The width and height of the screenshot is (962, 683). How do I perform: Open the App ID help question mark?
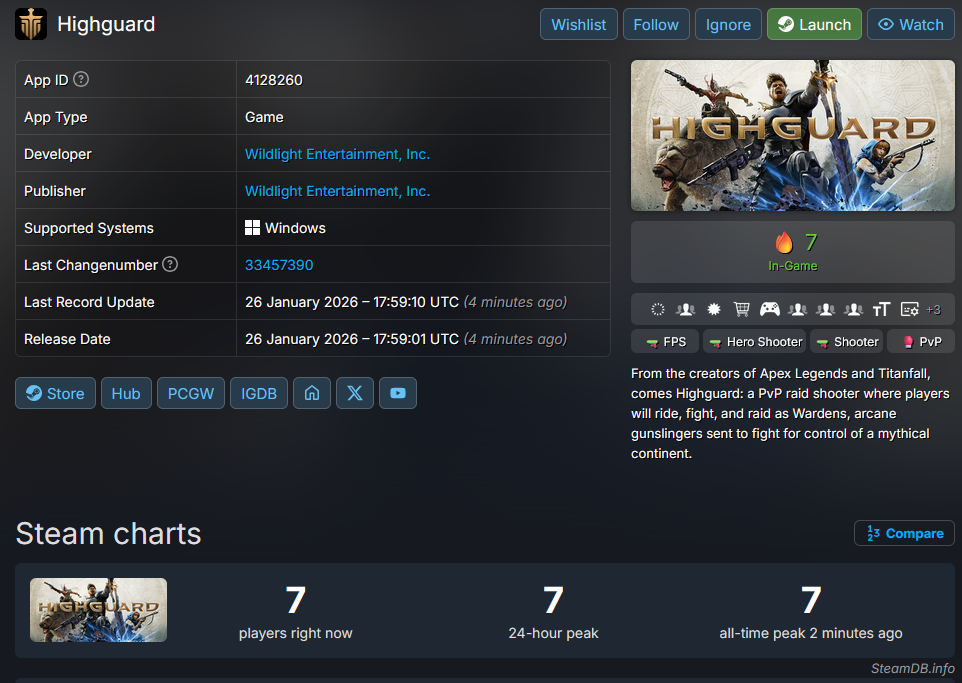[81, 79]
